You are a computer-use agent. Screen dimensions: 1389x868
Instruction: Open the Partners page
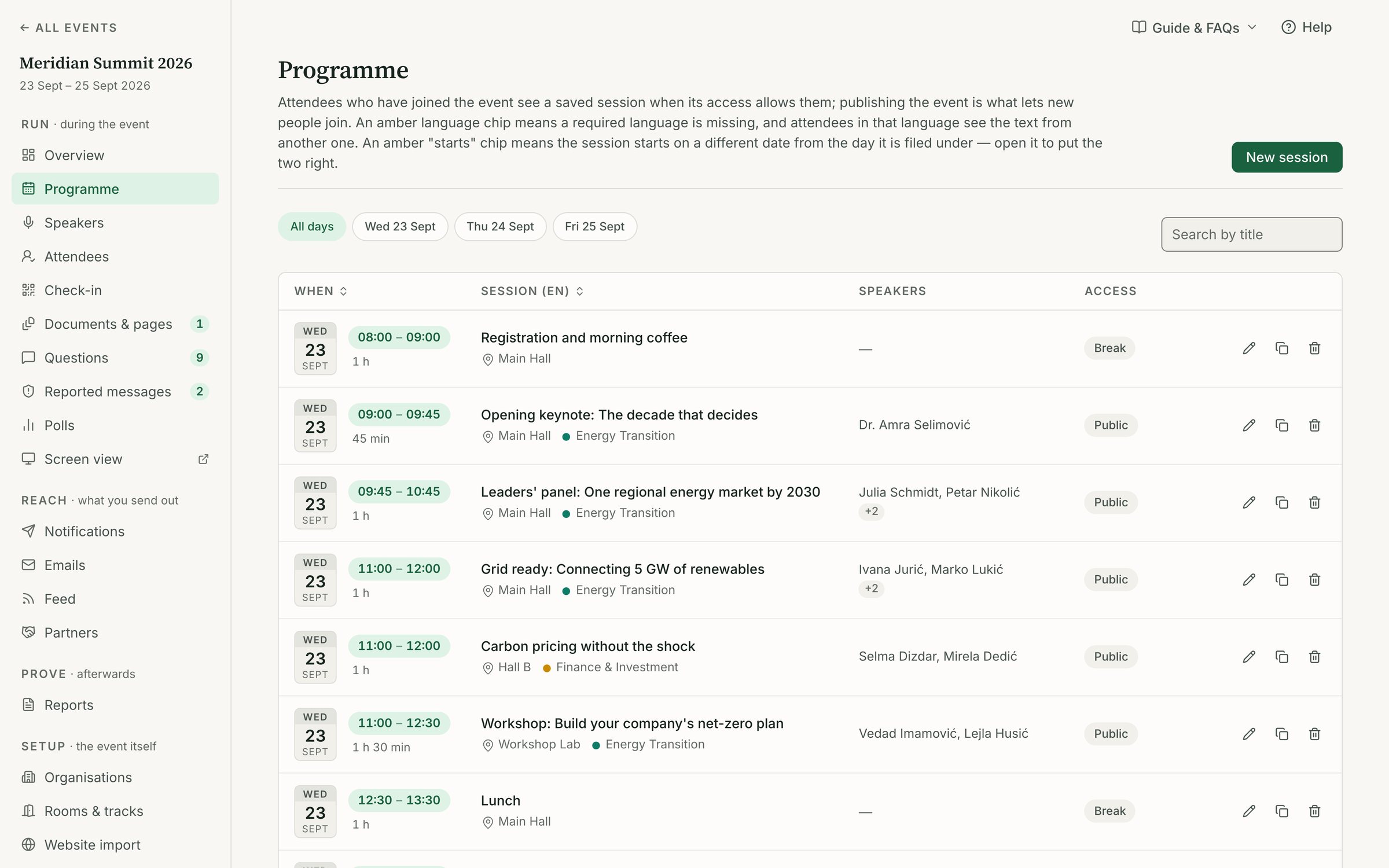(x=115, y=632)
